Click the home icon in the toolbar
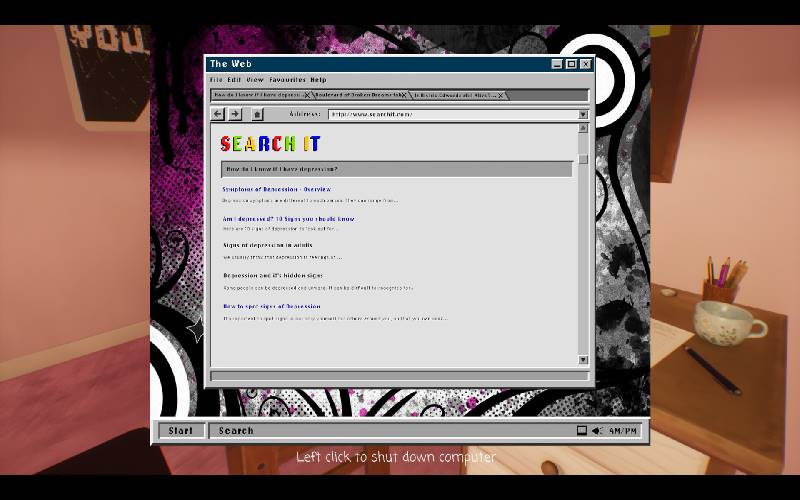The image size is (800, 500). [257, 114]
